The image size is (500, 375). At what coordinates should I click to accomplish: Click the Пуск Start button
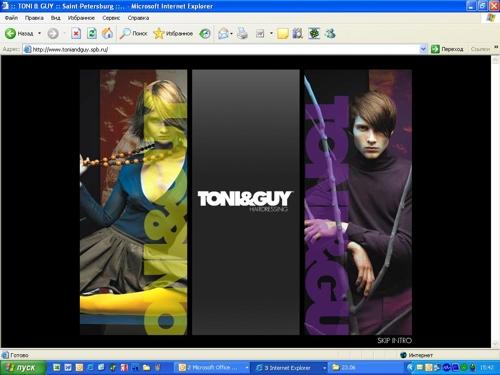[23, 368]
